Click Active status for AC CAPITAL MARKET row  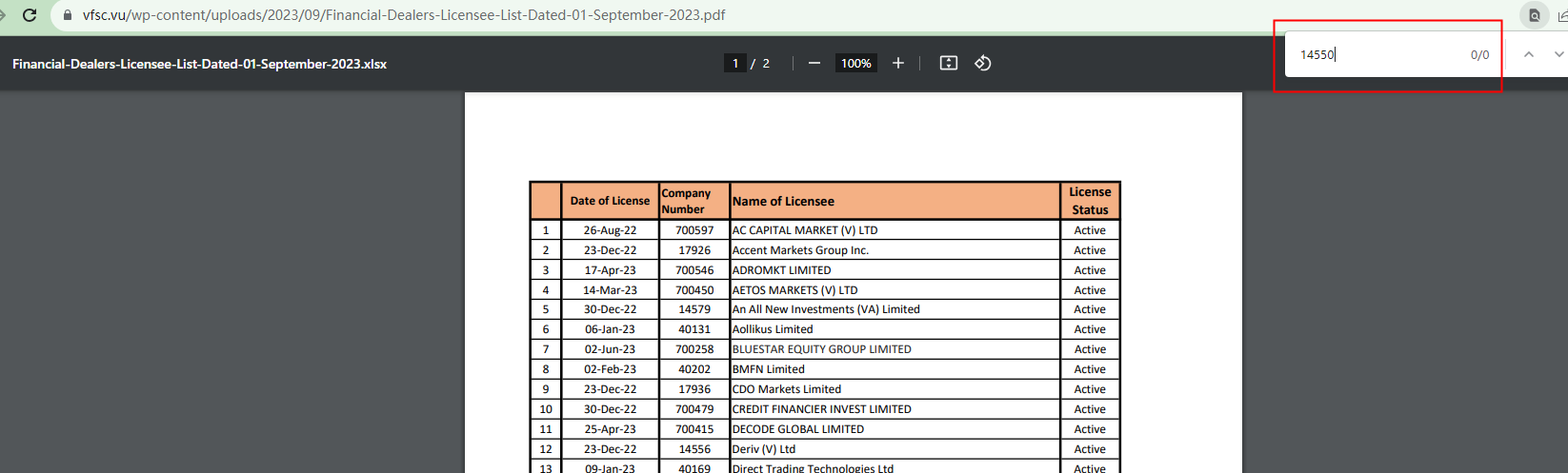1090,230
